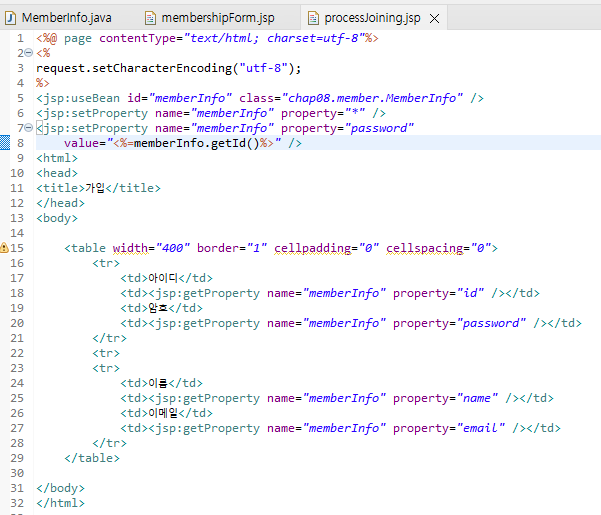Click the 이름 cell text on line 24

[x=158, y=383]
